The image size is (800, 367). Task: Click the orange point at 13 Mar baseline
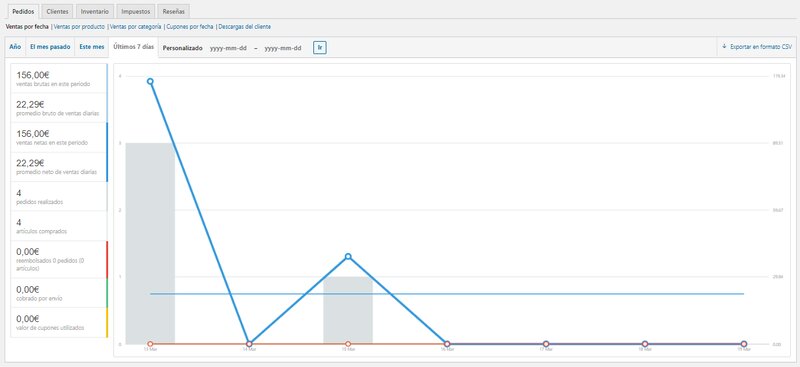tap(150, 344)
